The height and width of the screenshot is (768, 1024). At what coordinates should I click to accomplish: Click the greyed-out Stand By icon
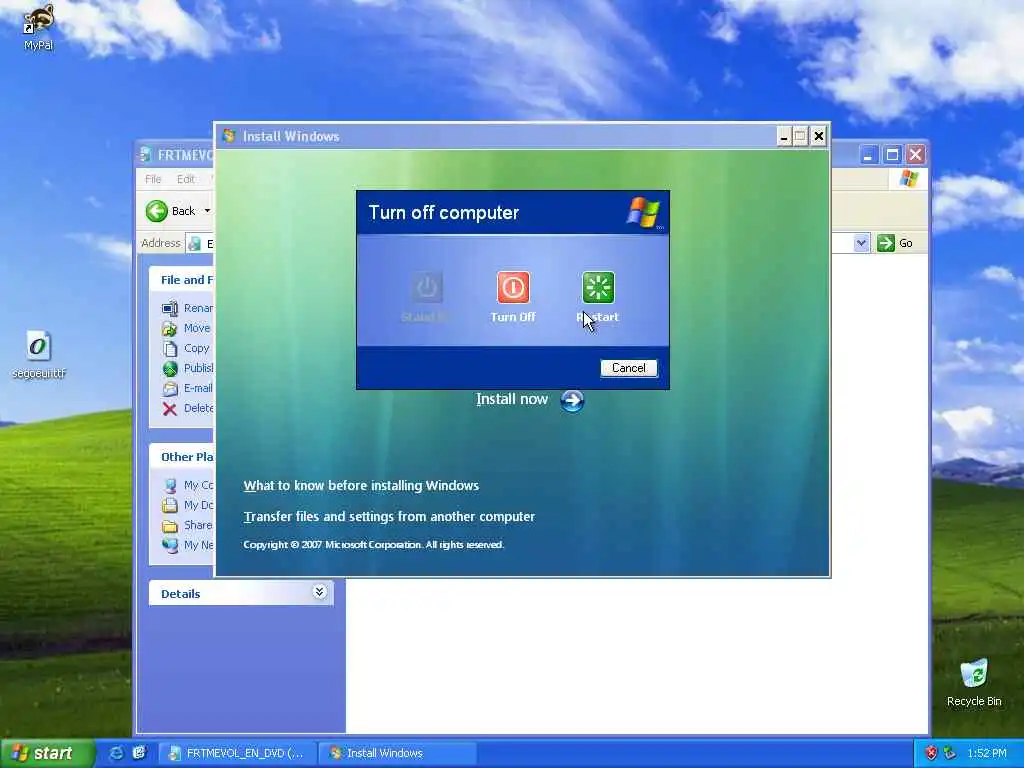(426, 287)
